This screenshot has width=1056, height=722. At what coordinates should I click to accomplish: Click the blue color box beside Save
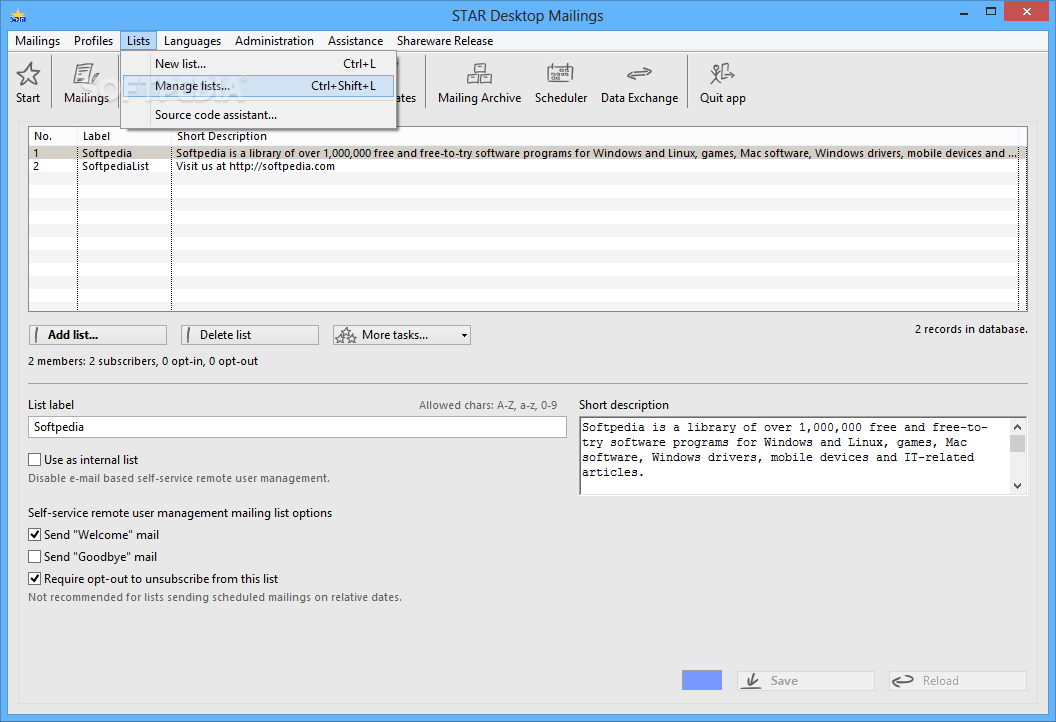(x=702, y=680)
